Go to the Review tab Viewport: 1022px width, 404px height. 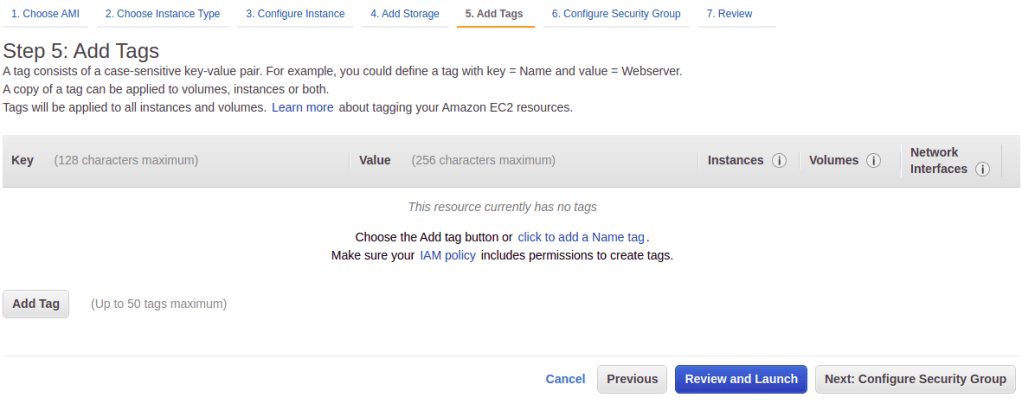[729, 14]
